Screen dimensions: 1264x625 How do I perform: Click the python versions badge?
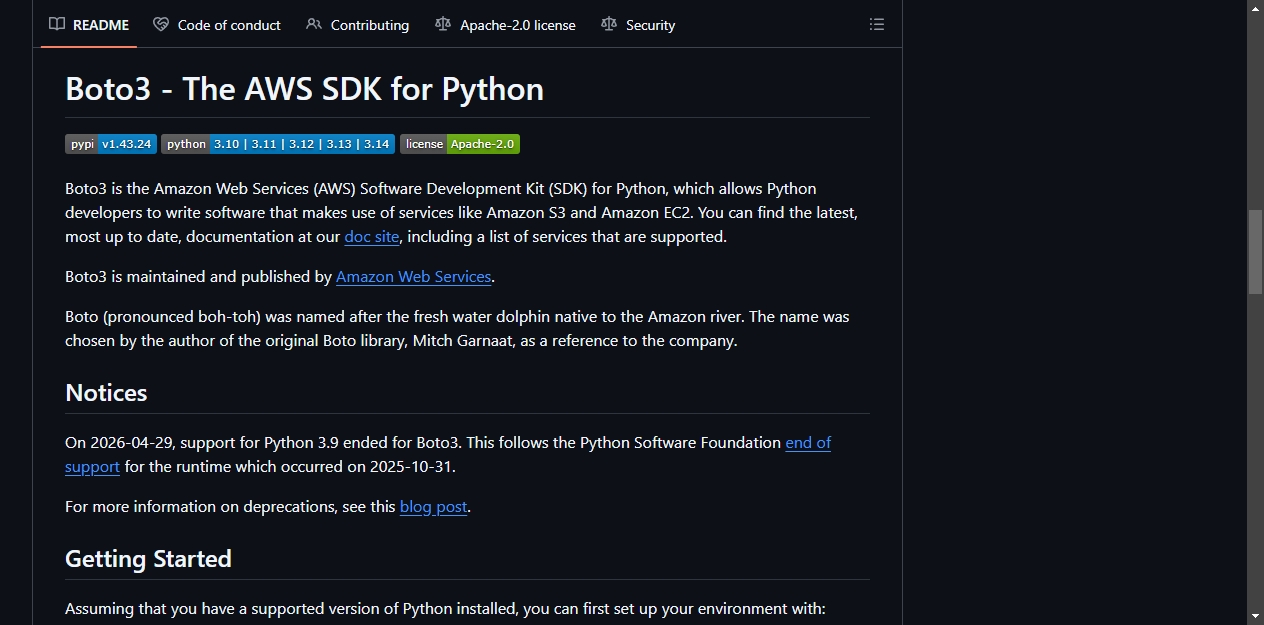click(278, 144)
